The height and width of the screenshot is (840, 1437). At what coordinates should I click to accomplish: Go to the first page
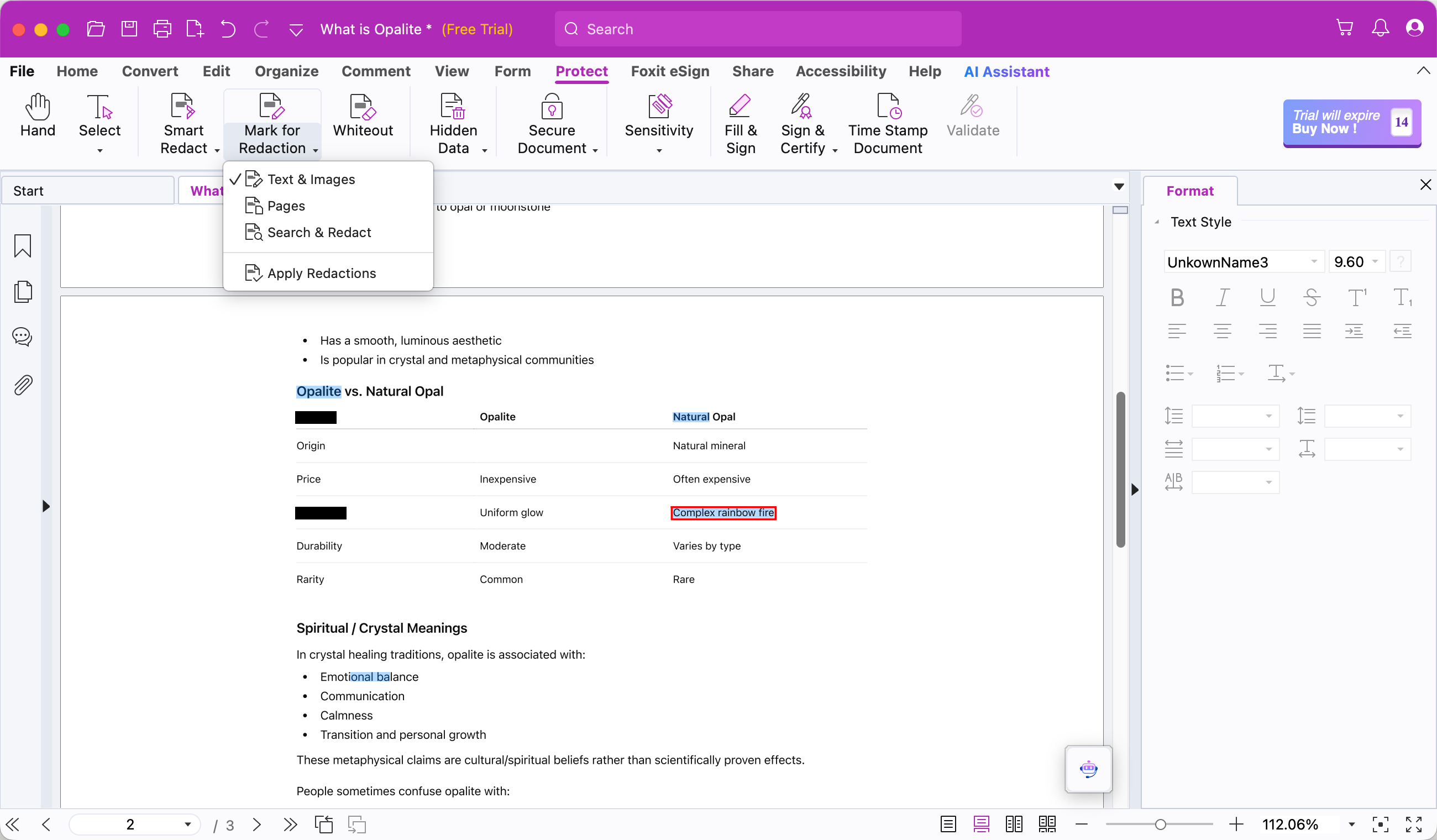point(13,824)
